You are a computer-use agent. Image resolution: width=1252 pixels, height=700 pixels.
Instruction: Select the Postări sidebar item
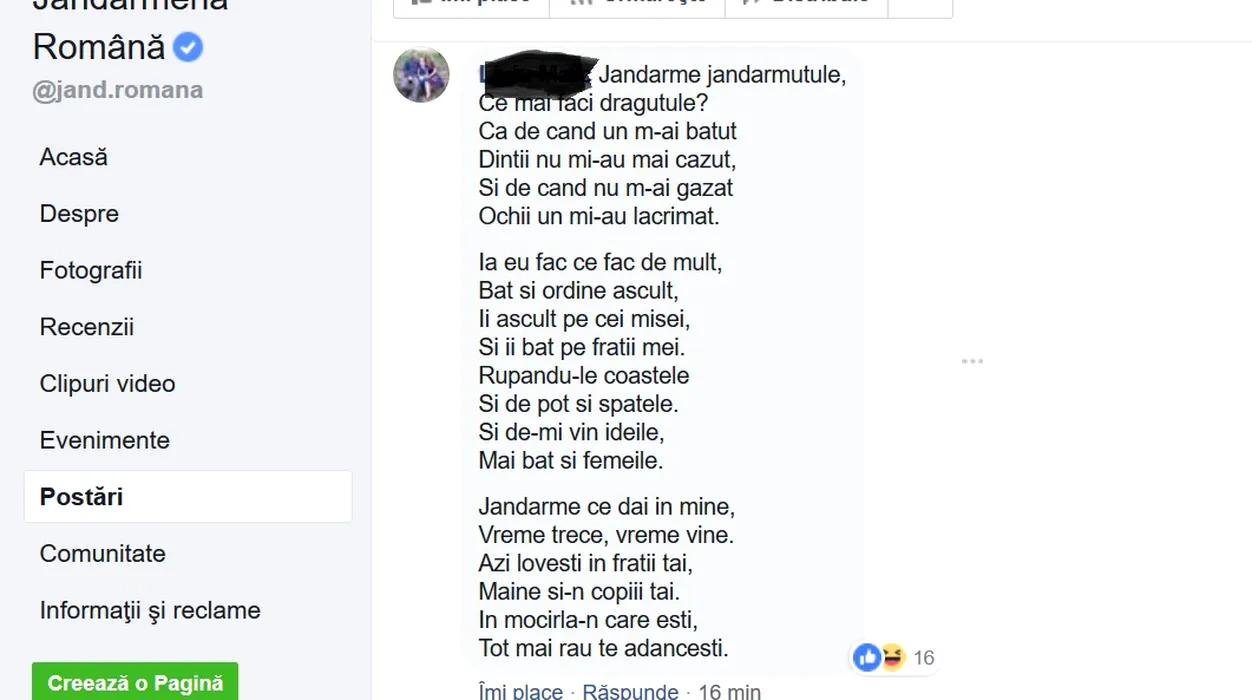tap(82, 497)
